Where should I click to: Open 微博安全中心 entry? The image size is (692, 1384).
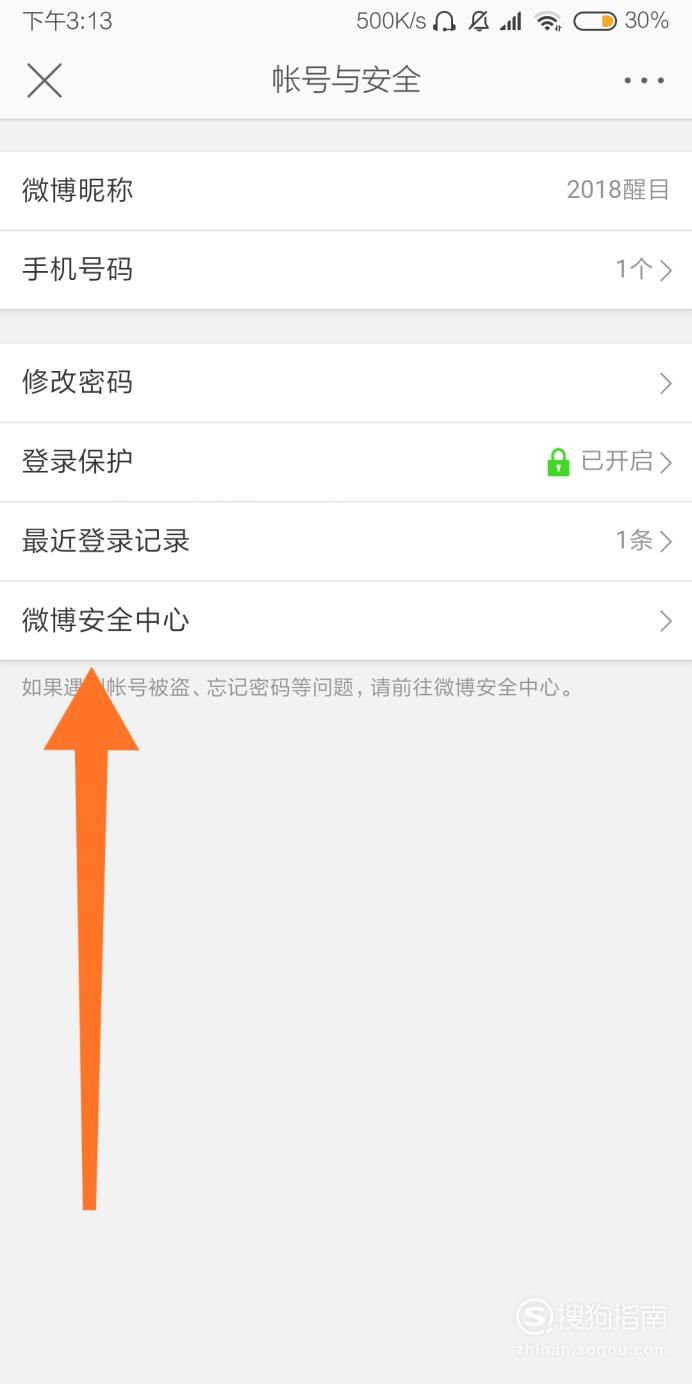tap(346, 621)
